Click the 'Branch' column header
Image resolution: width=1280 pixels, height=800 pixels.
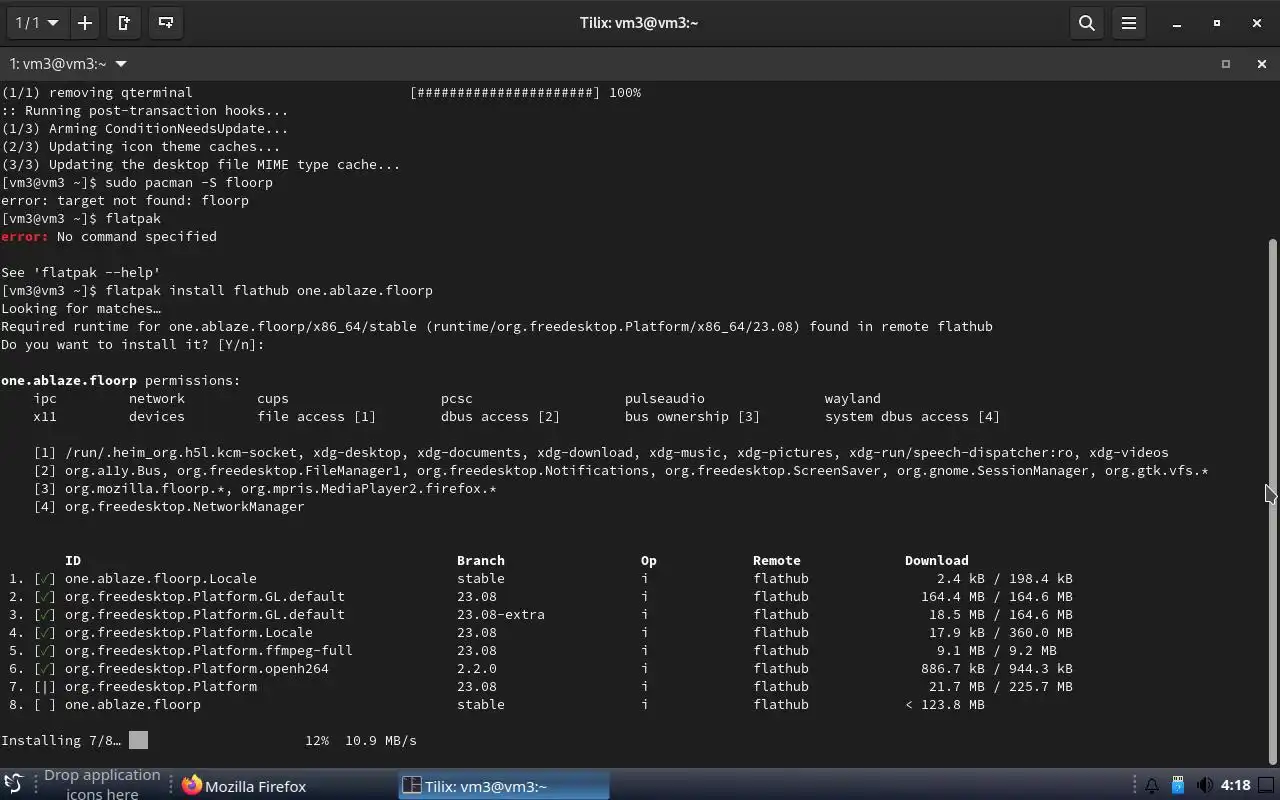point(481,560)
